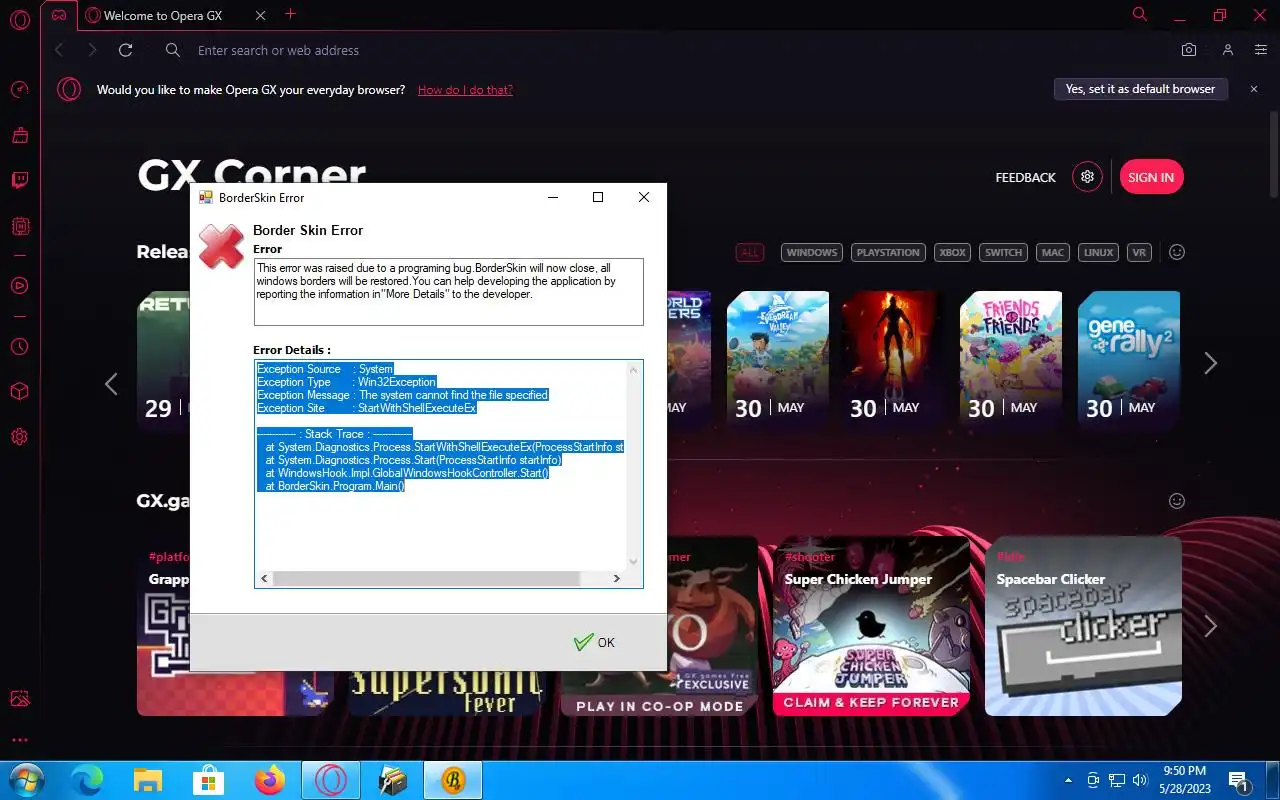Viewport: 1280px width, 800px height.
Task: Open the Opera menu logo icon
Action: click(19, 19)
